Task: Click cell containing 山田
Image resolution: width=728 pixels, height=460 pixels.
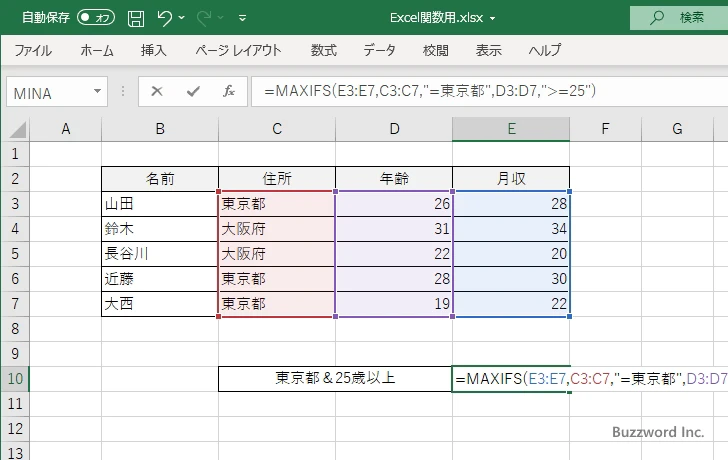Action: 160,204
